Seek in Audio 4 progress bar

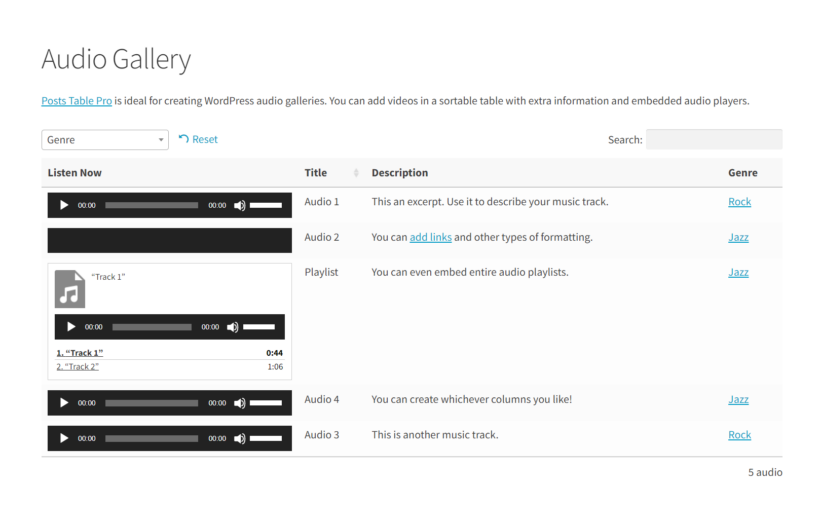(151, 403)
